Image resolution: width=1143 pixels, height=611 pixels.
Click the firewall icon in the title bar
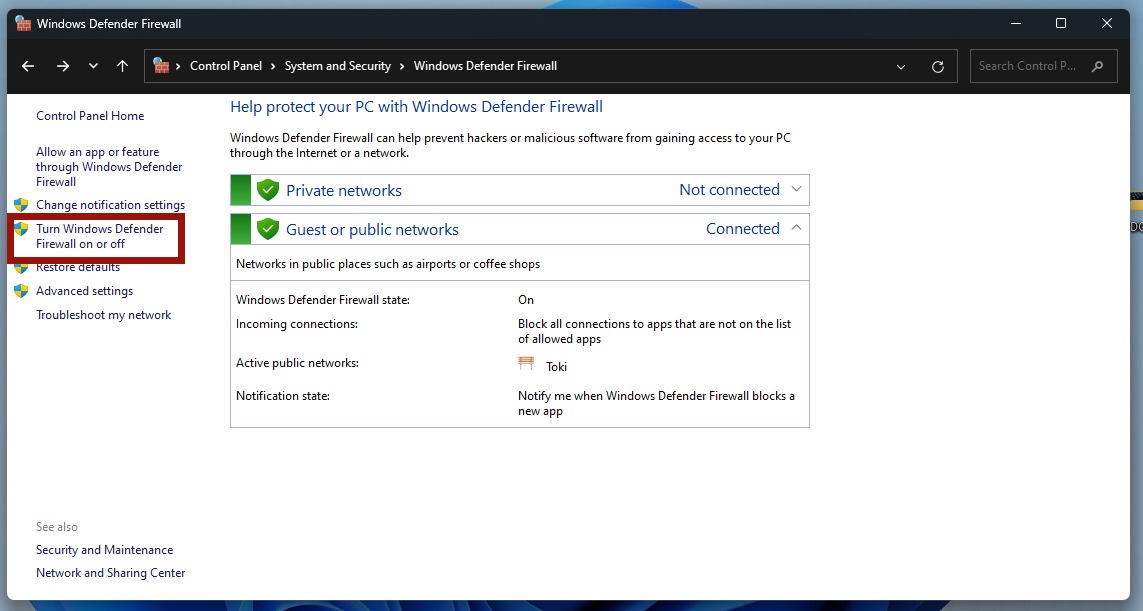point(21,22)
